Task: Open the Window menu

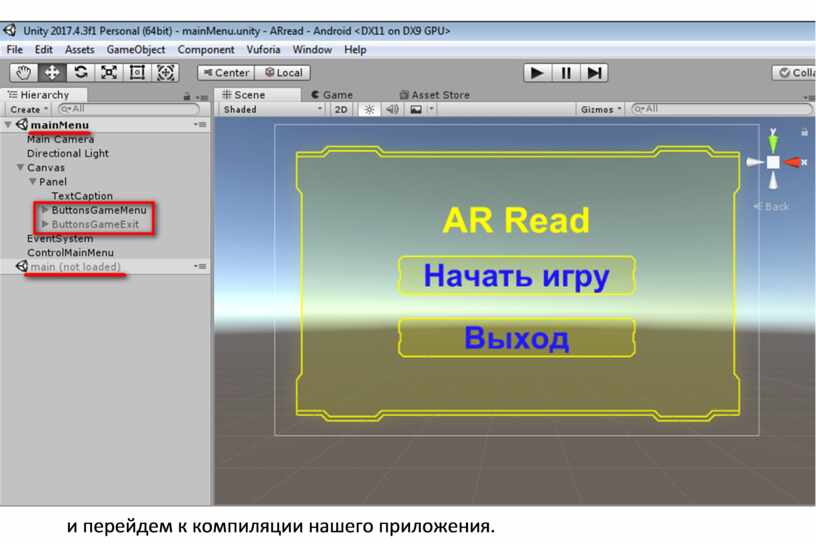Action: tap(312, 50)
